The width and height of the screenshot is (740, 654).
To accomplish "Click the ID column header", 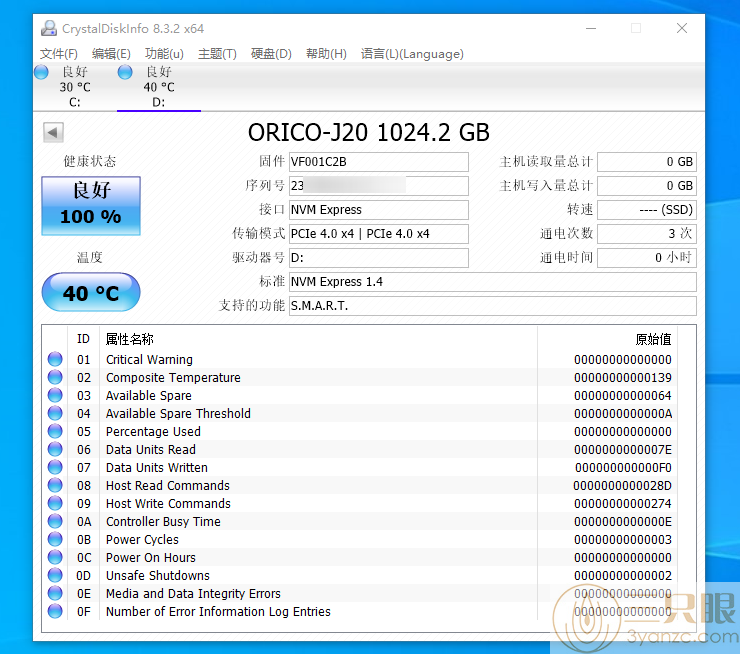I will (84, 339).
